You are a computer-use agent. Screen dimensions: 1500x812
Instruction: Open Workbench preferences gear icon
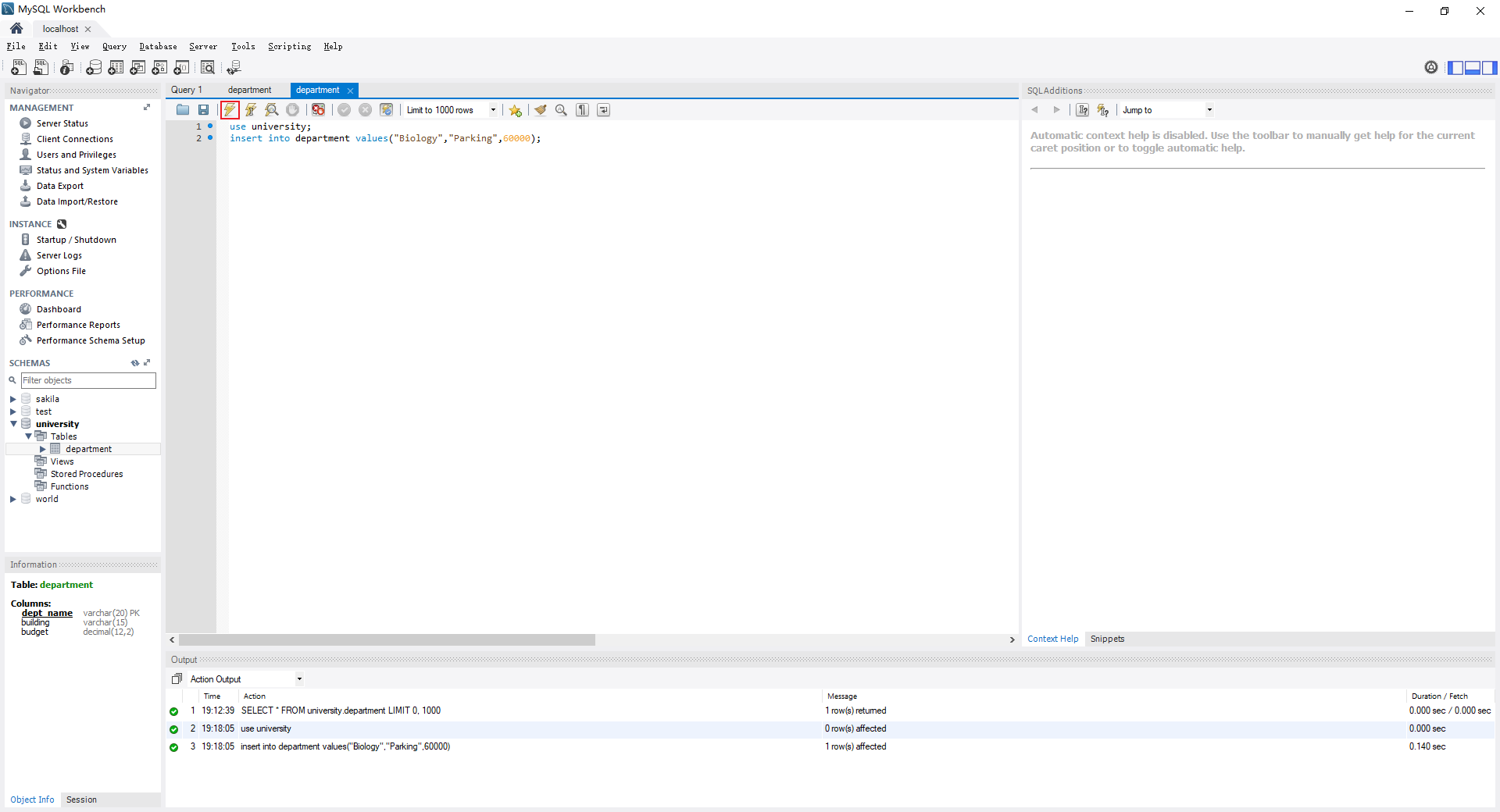click(x=1431, y=67)
